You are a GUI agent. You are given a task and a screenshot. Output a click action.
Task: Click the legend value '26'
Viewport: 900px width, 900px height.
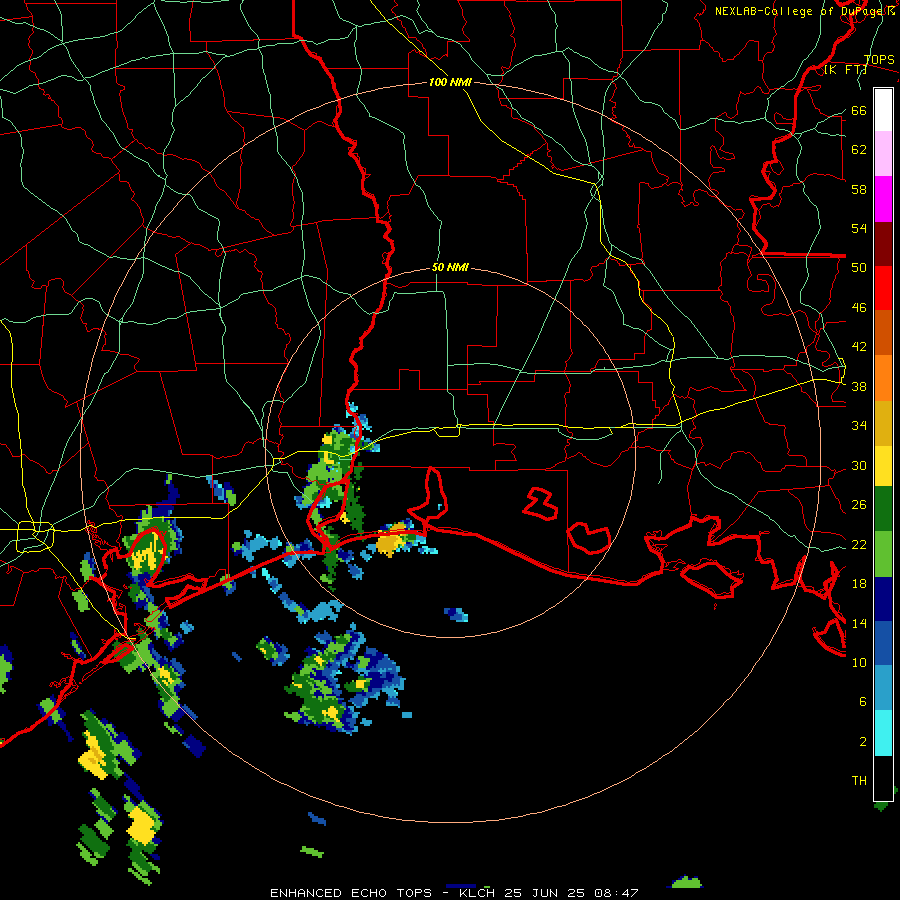coord(859,505)
